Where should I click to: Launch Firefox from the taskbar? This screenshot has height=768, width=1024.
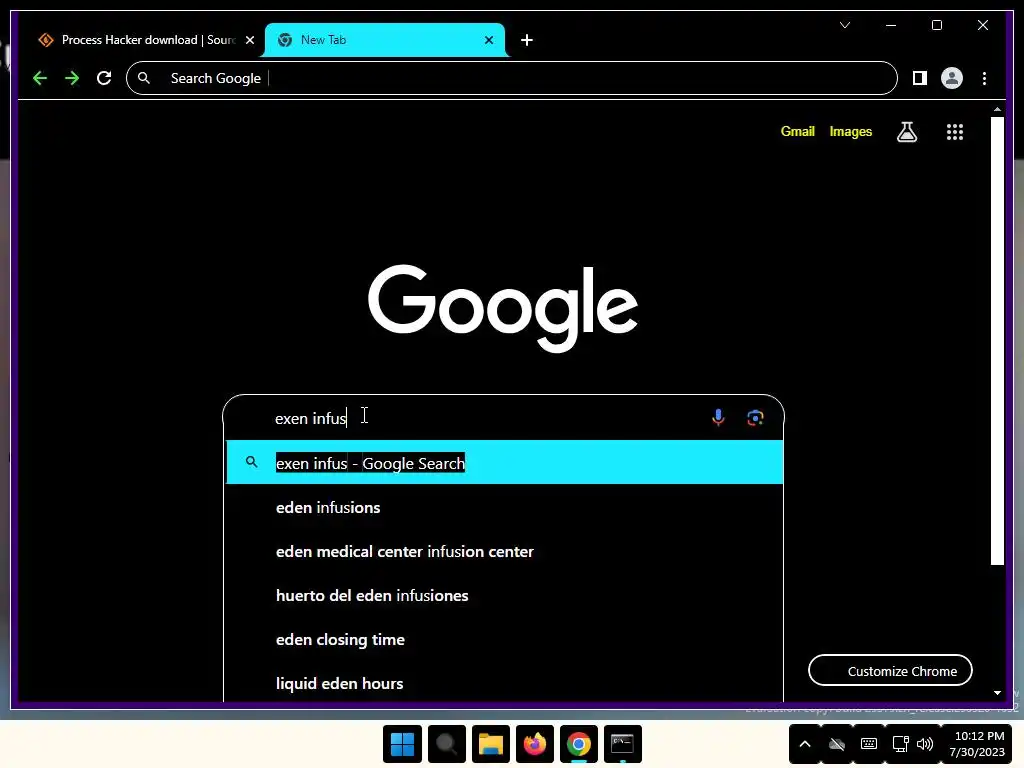click(x=535, y=744)
